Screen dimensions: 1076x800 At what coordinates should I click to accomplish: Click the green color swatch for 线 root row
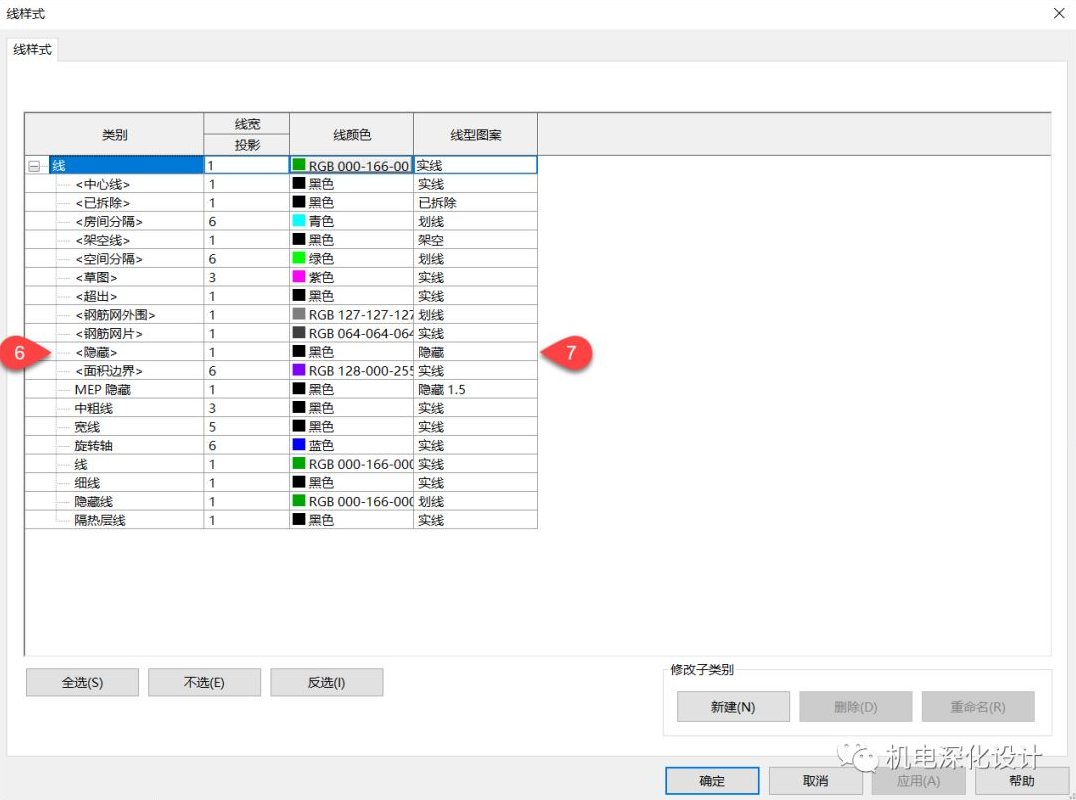(299, 166)
